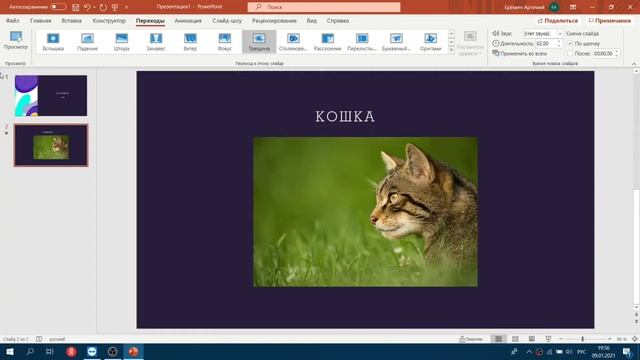Click the КОШКА title text
640x360 pixels.
click(345, 117)
